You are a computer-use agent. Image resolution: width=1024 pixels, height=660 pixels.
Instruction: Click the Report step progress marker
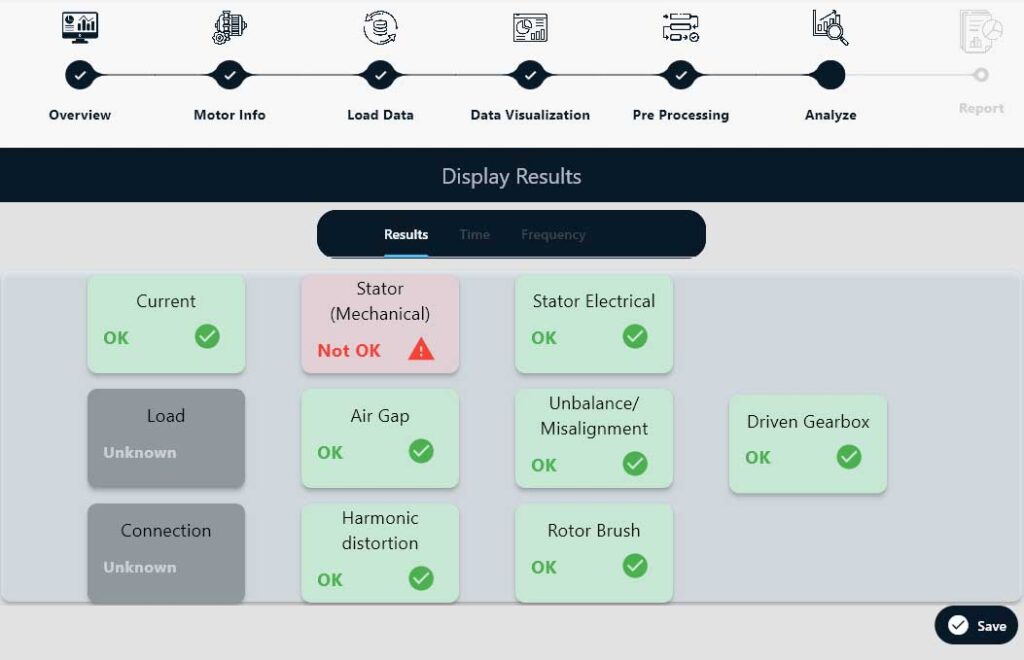point(981,75)
